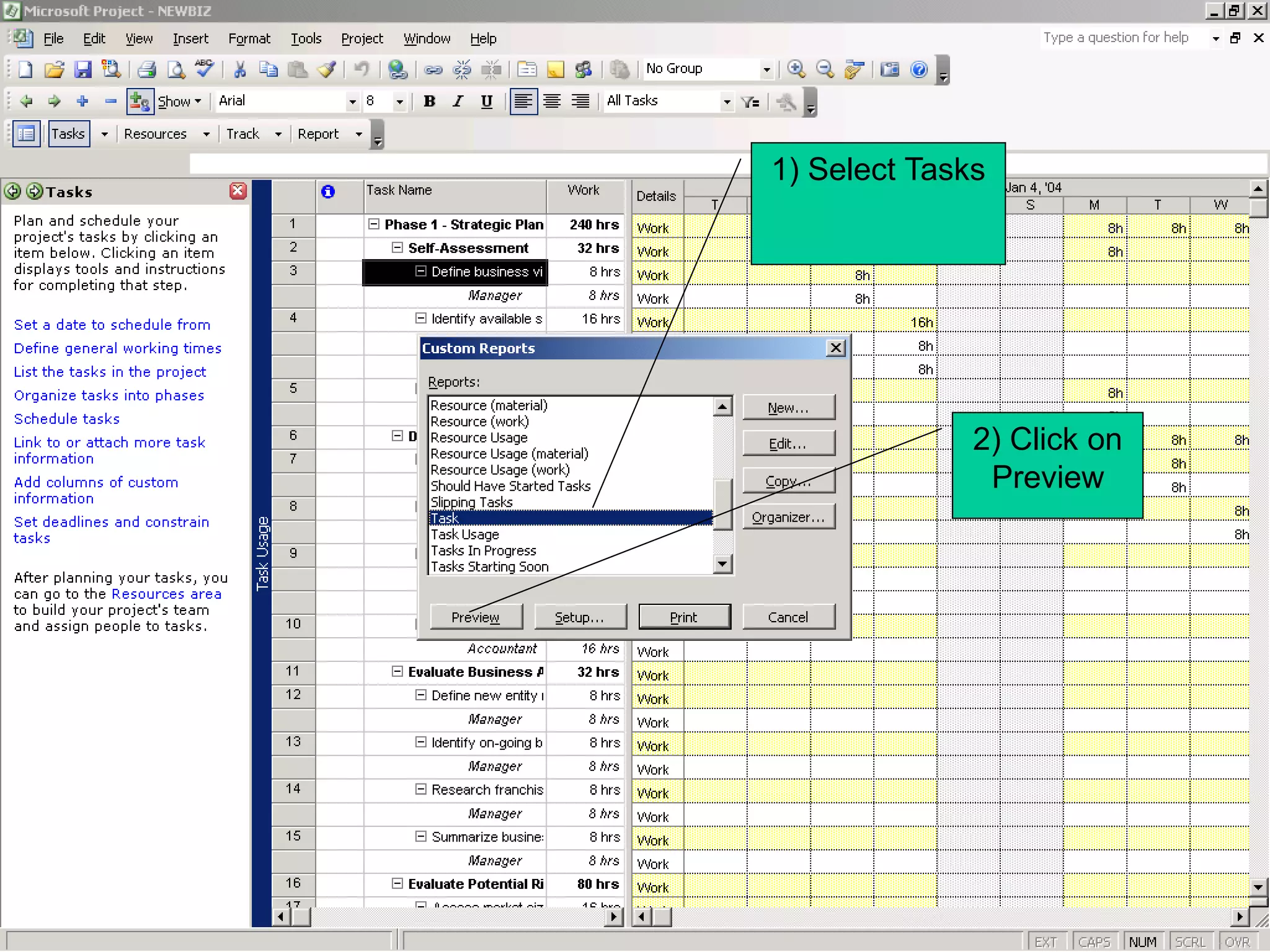Collapse Evaluate Business summary task
This screenshot has height=952, width=1270.
pyautogui.click(x=397, y=672)
